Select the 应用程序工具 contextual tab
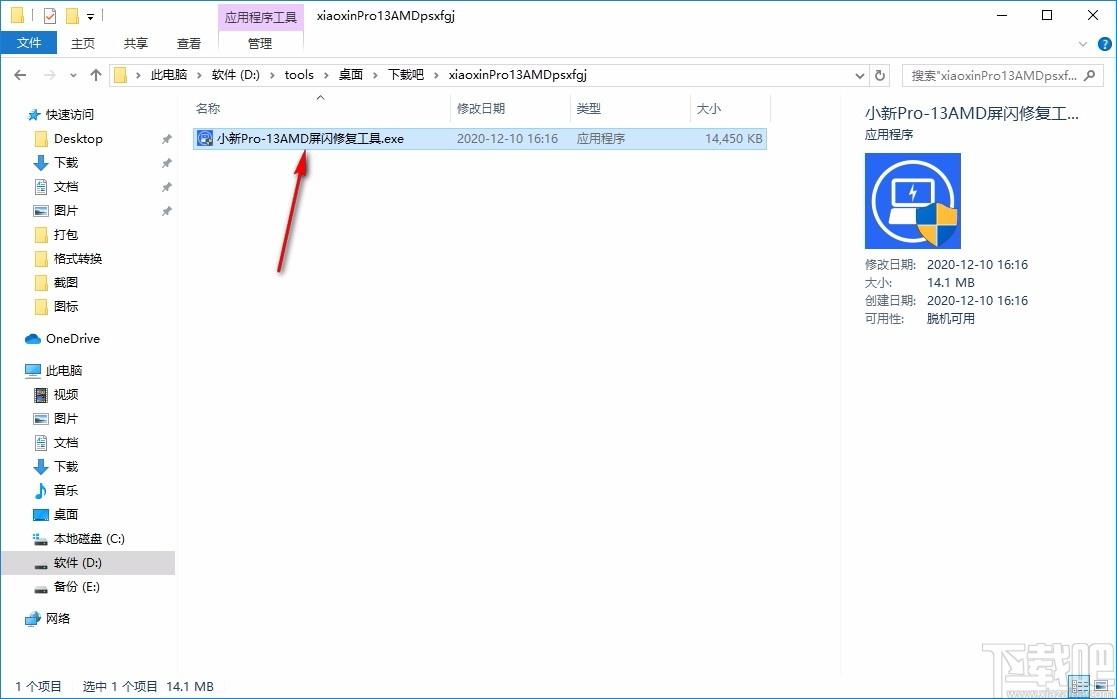 pyautogui.click(x=261, y=17)
